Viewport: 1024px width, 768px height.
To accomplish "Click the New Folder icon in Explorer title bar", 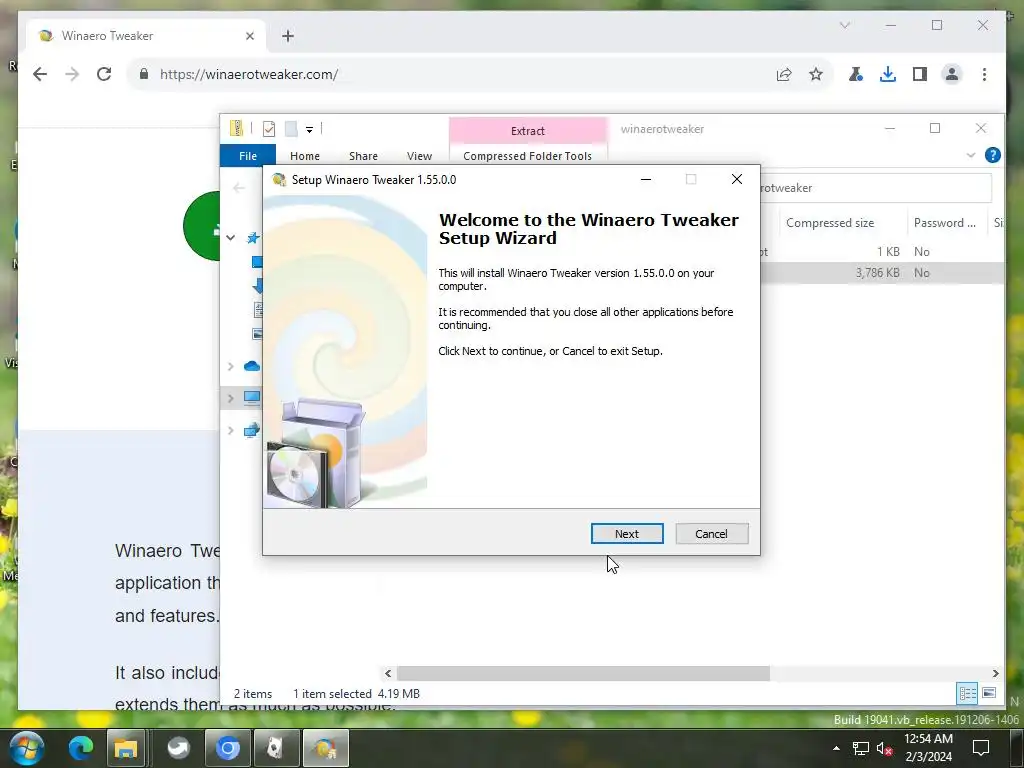I will 291,129.
